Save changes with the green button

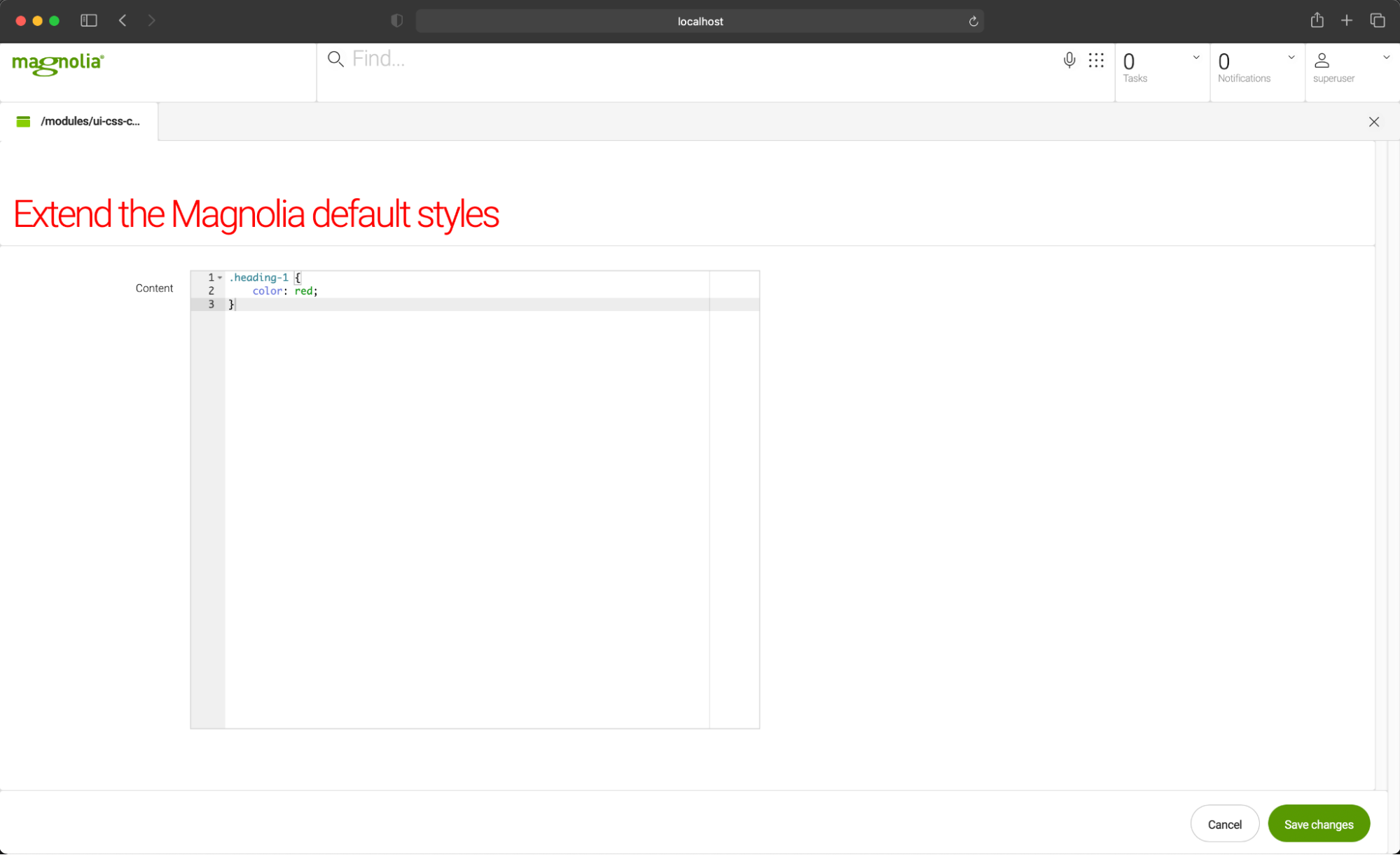tap(1319, 823)
